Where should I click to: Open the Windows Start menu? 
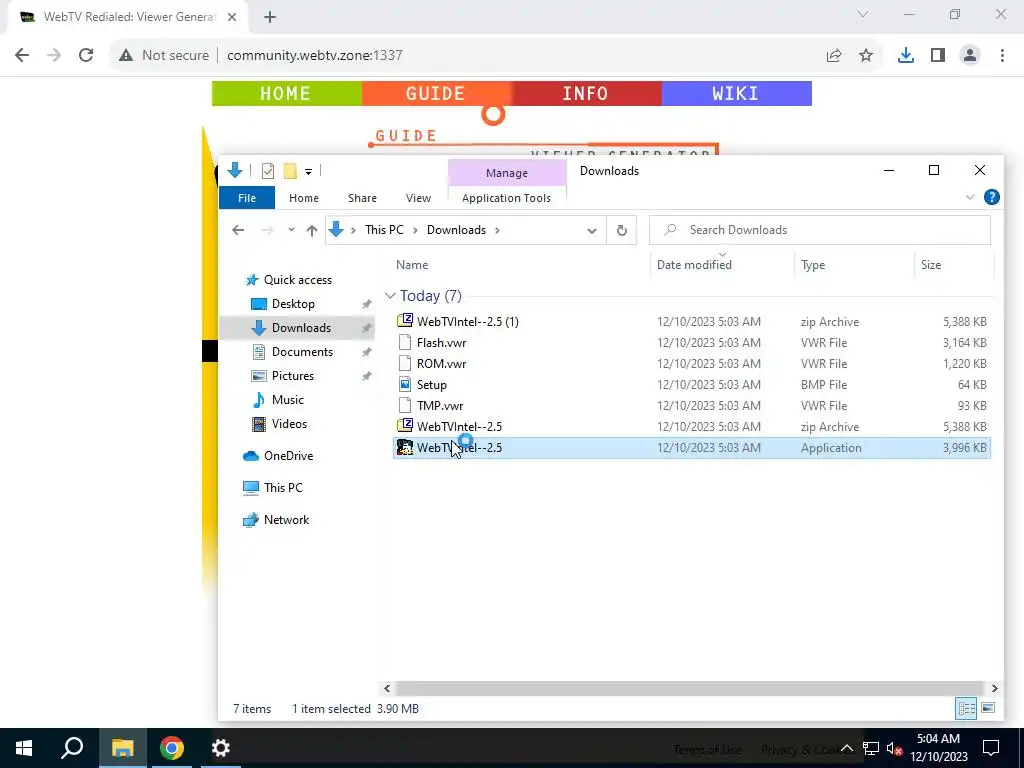tap(24, 748)
